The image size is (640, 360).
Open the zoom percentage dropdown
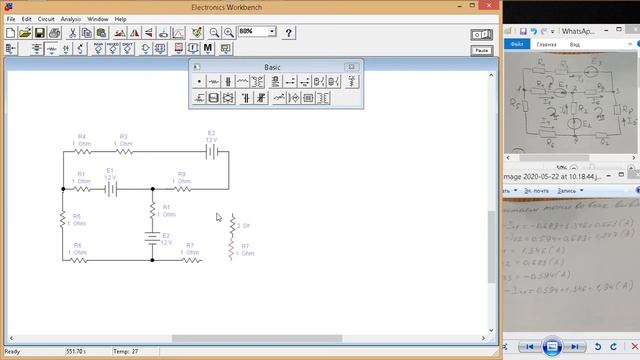272,31
